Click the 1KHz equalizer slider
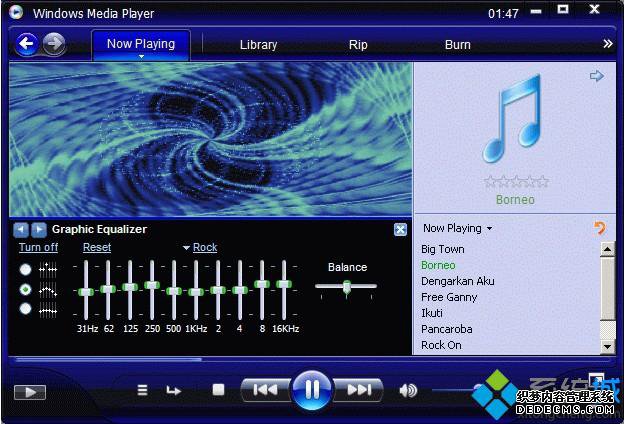Screen dimensions: 625x424 pos(196,291)
